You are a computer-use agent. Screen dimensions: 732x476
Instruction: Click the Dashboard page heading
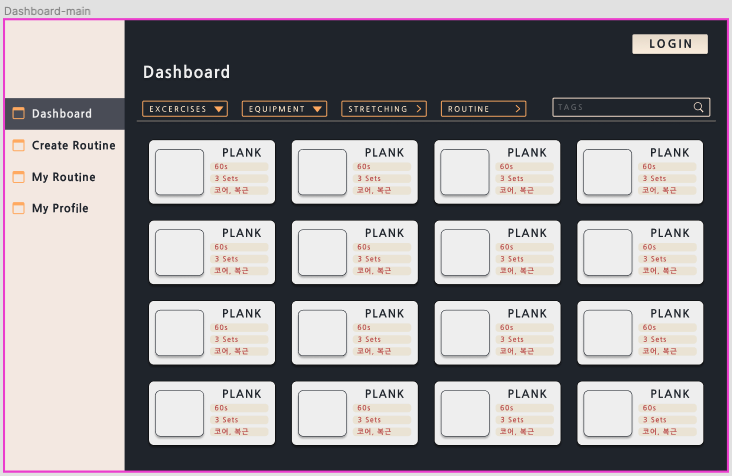pos(186,72)
